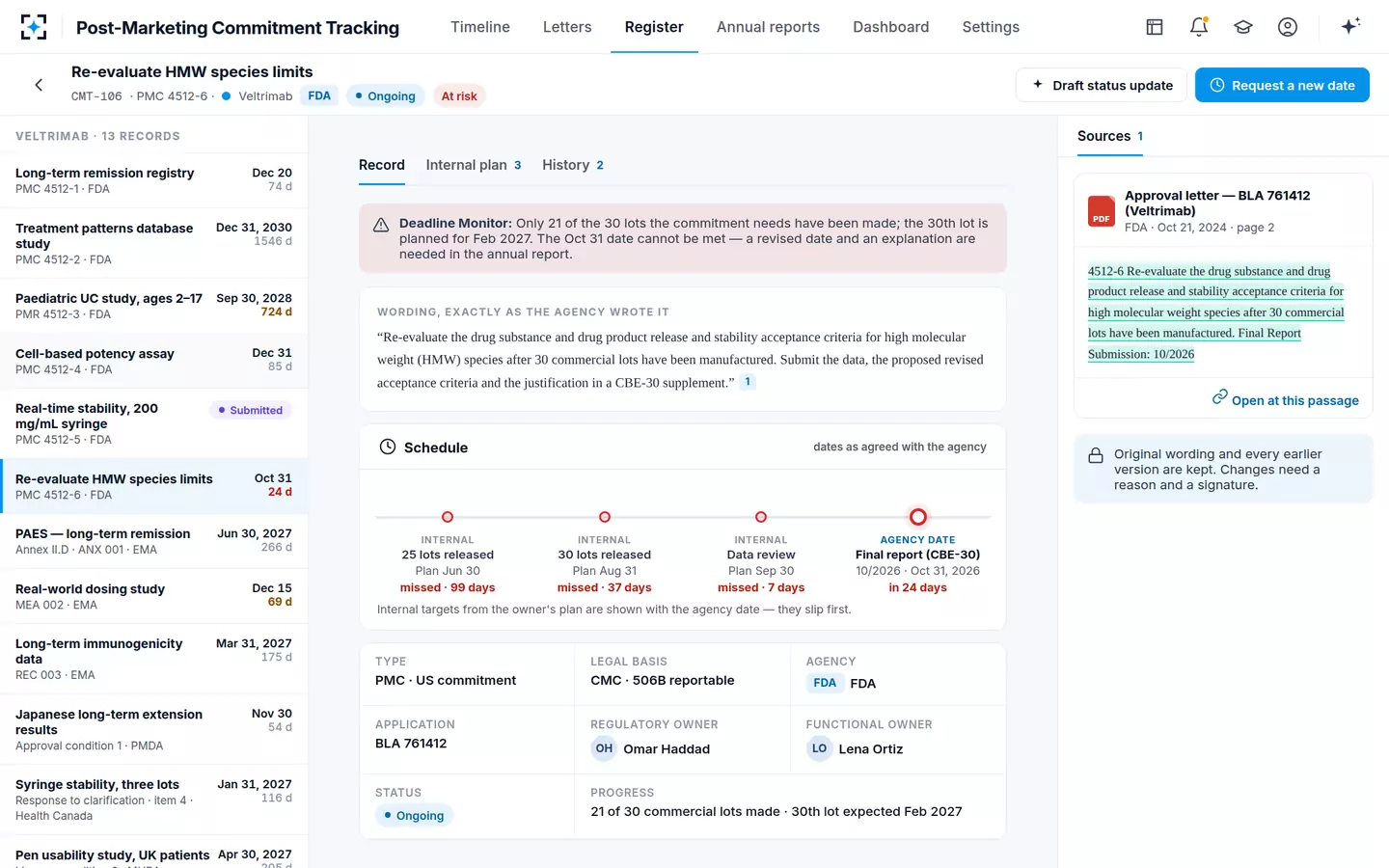This screenshot has width=1389, height=868.
Task: Open Cell-based potency assay record
Action: pyautogui.click(x=154, y=361)
